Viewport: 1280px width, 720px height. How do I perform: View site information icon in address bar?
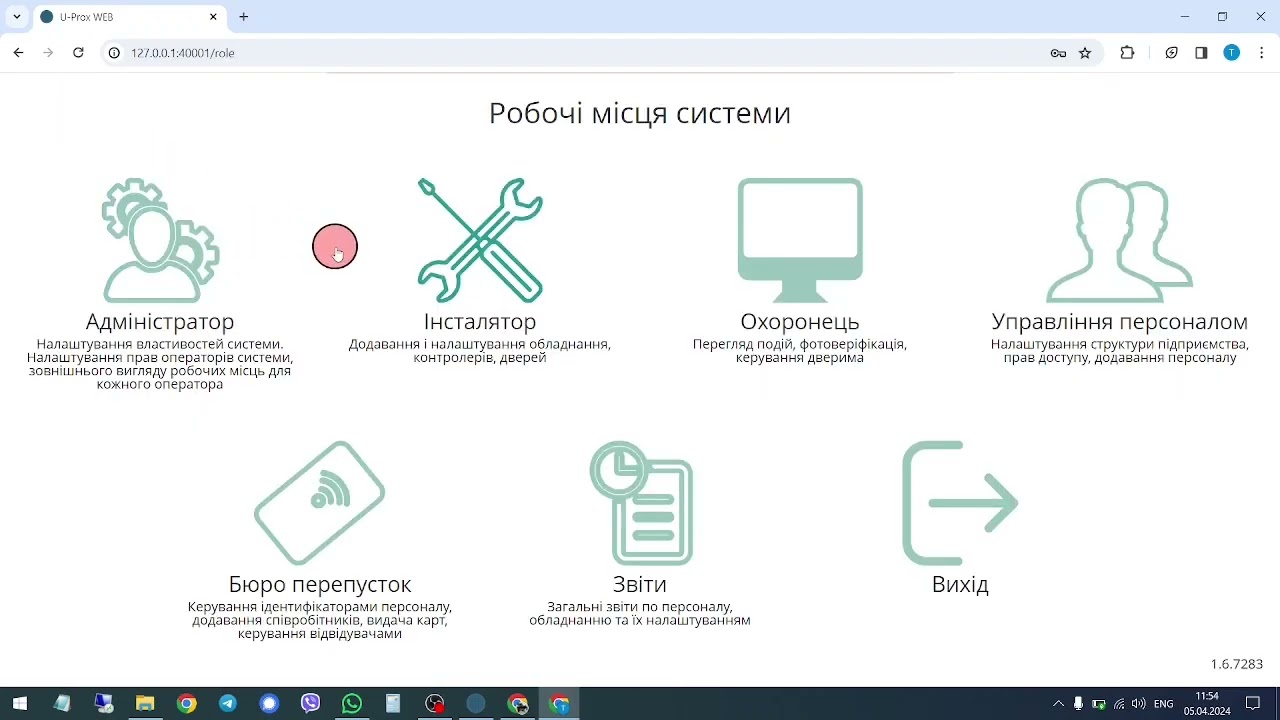click(115, 53)
